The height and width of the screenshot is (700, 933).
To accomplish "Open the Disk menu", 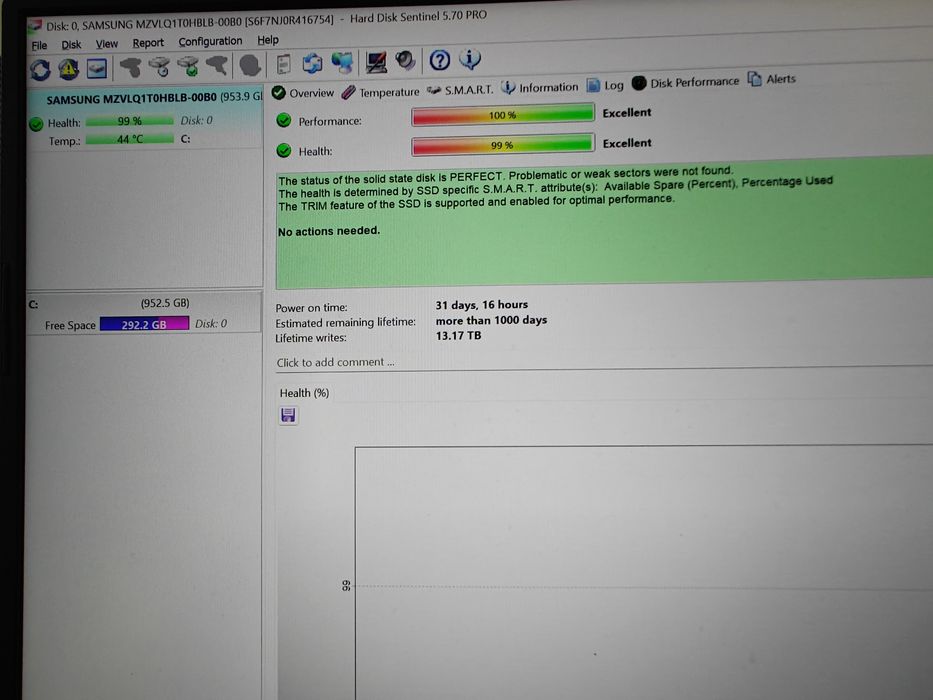I will [71, 45].
